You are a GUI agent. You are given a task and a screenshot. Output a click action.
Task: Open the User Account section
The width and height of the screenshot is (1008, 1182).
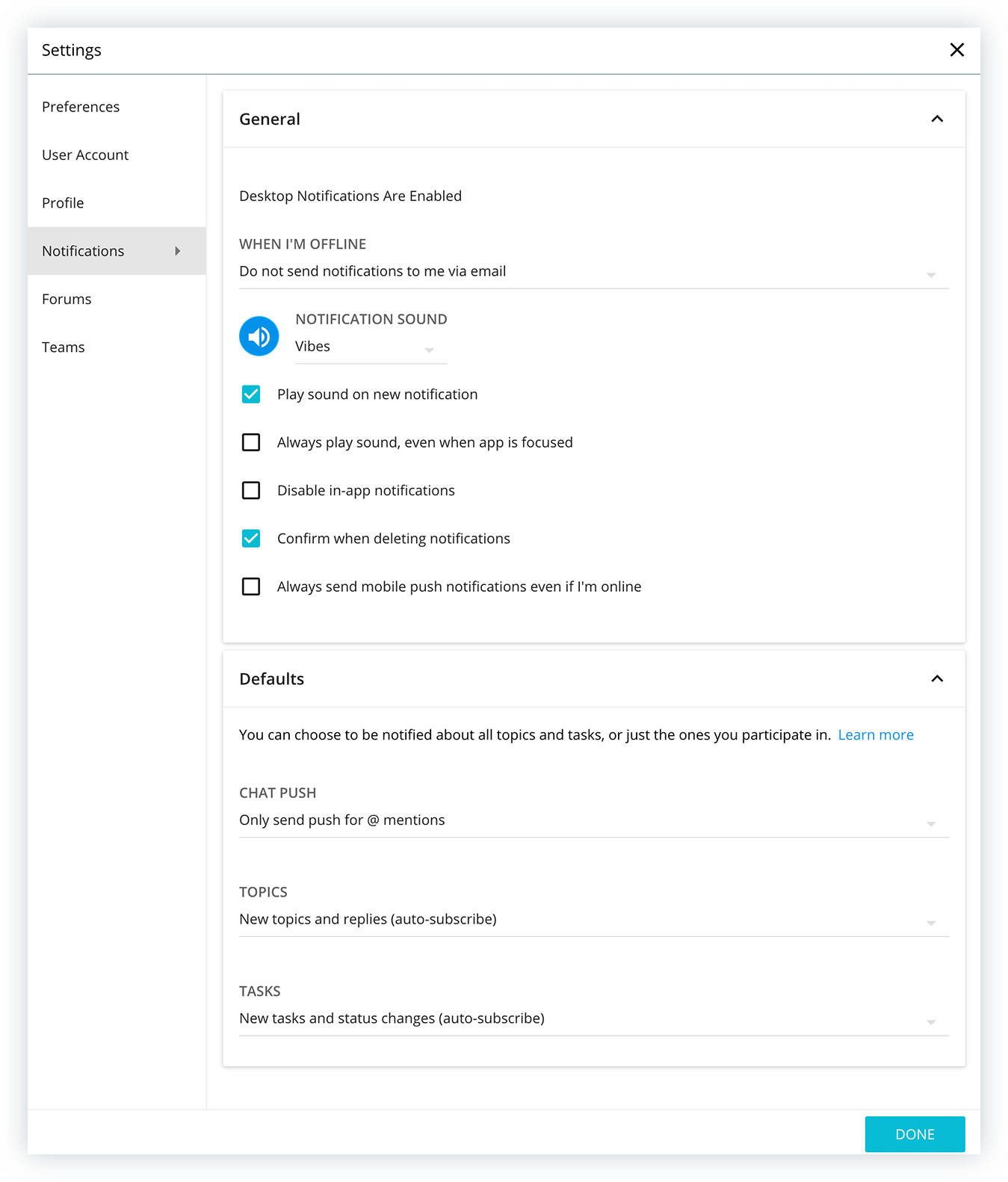pos(85,155)
